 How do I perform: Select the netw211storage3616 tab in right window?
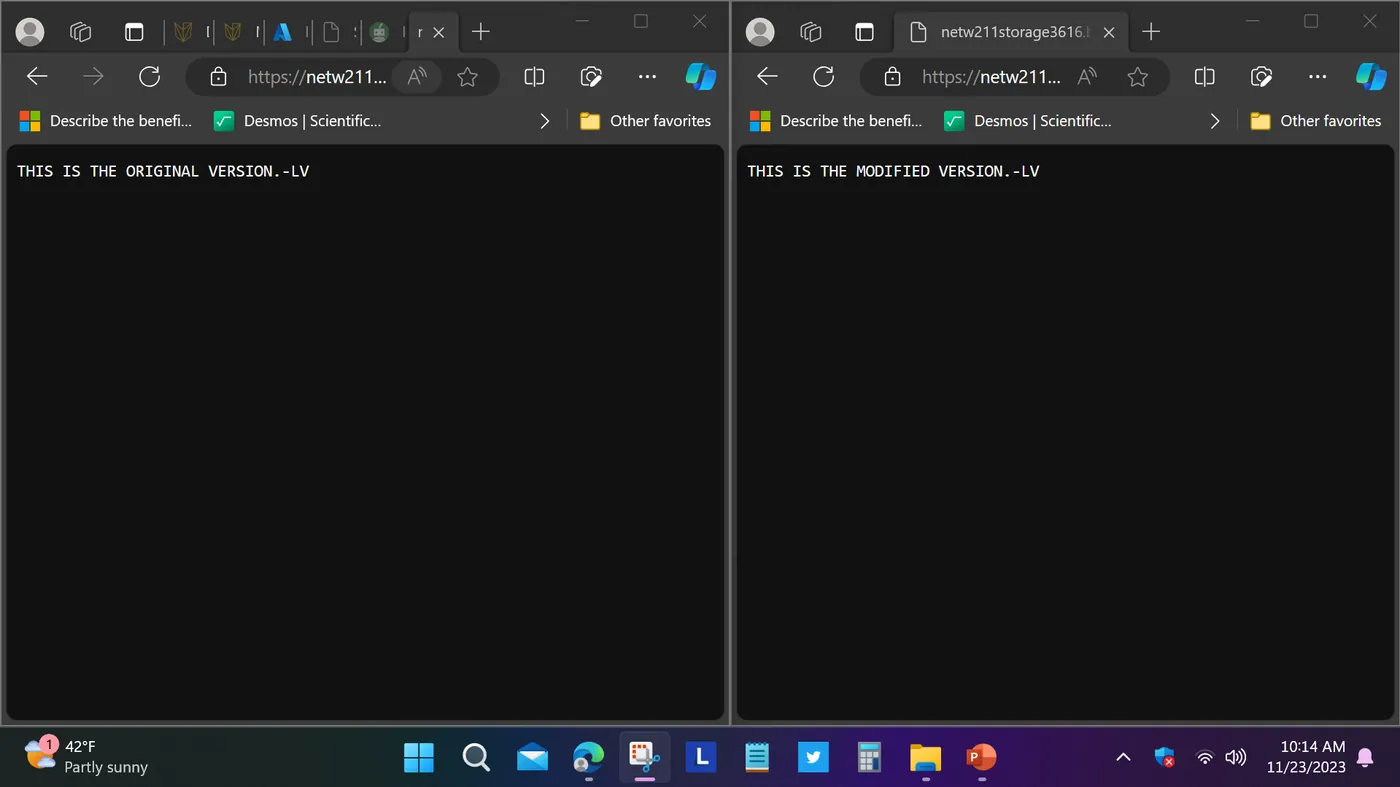(x=1010, y=32)
